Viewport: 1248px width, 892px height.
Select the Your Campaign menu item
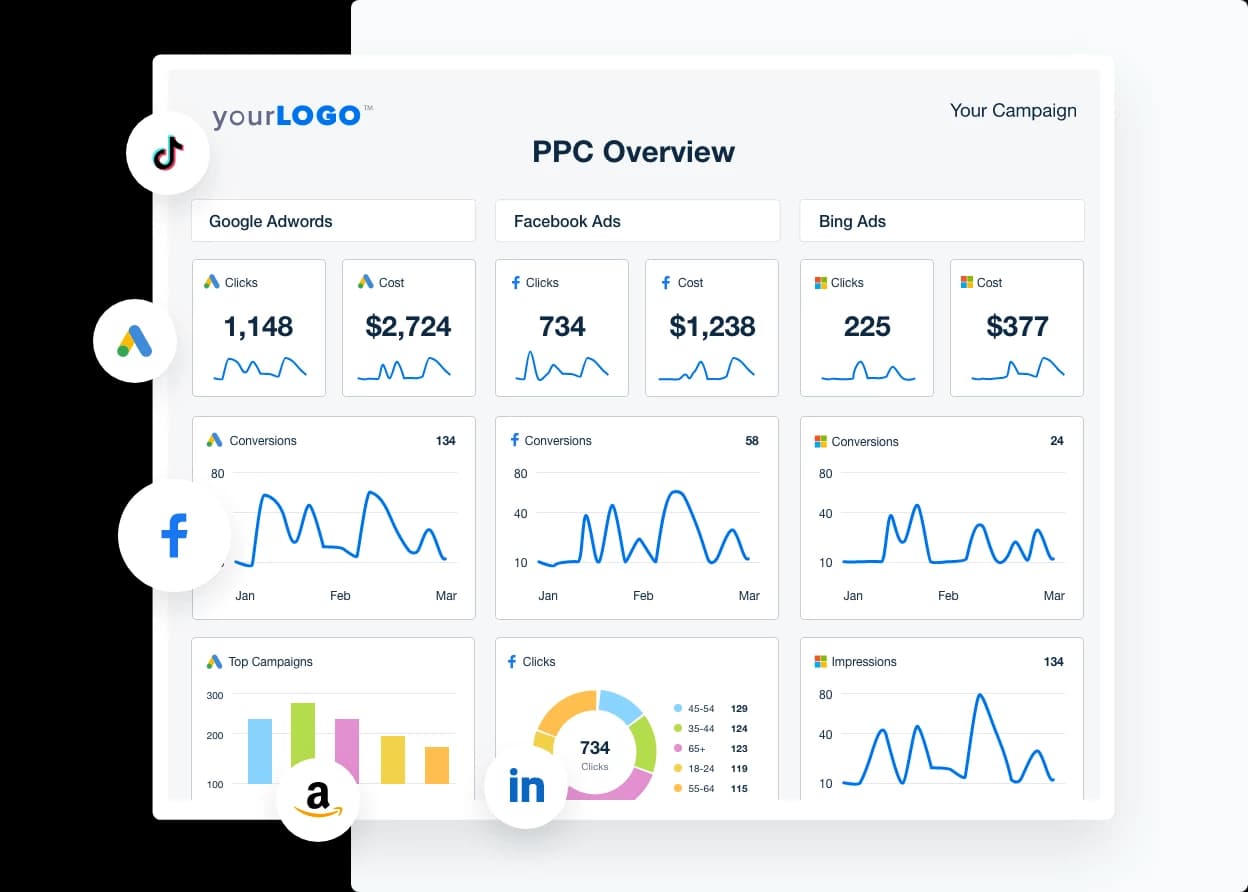1013,110
